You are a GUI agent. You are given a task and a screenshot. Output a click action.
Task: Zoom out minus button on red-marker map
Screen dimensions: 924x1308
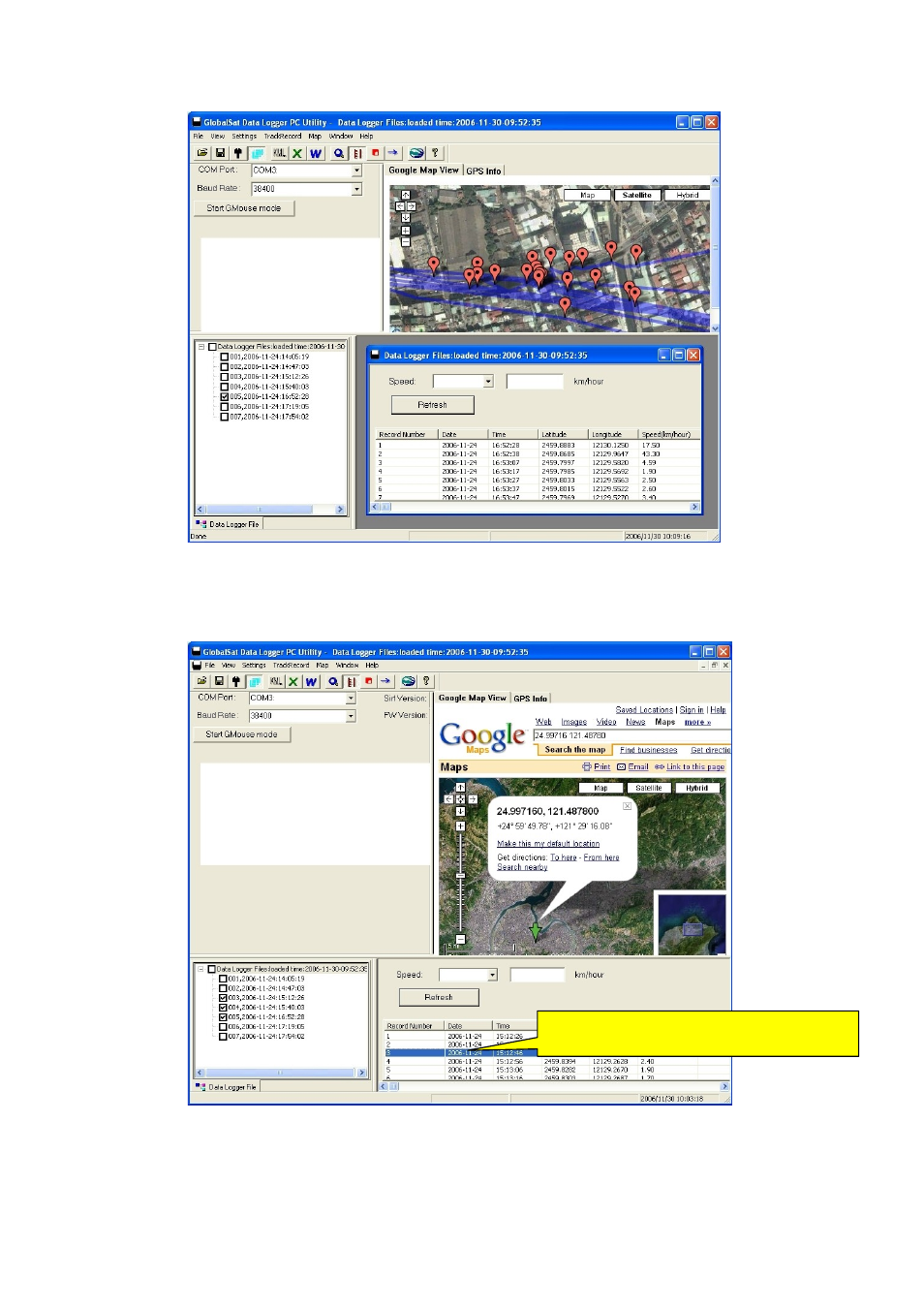coord(406,242)
